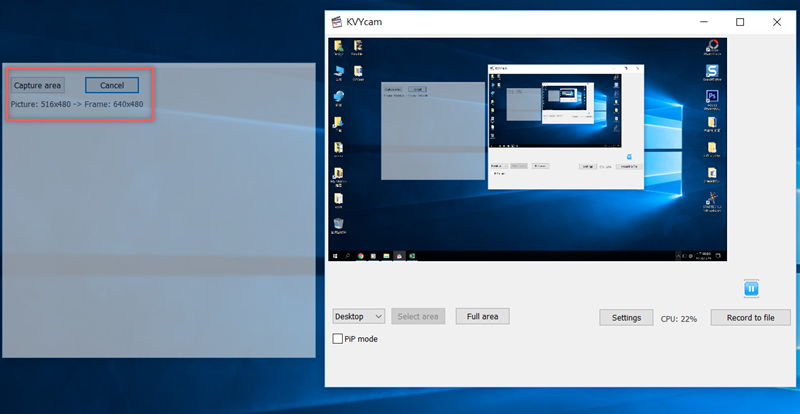This screenshot has width=800, height=414.
Task: Click the Full area button
Action: [483, 316]
